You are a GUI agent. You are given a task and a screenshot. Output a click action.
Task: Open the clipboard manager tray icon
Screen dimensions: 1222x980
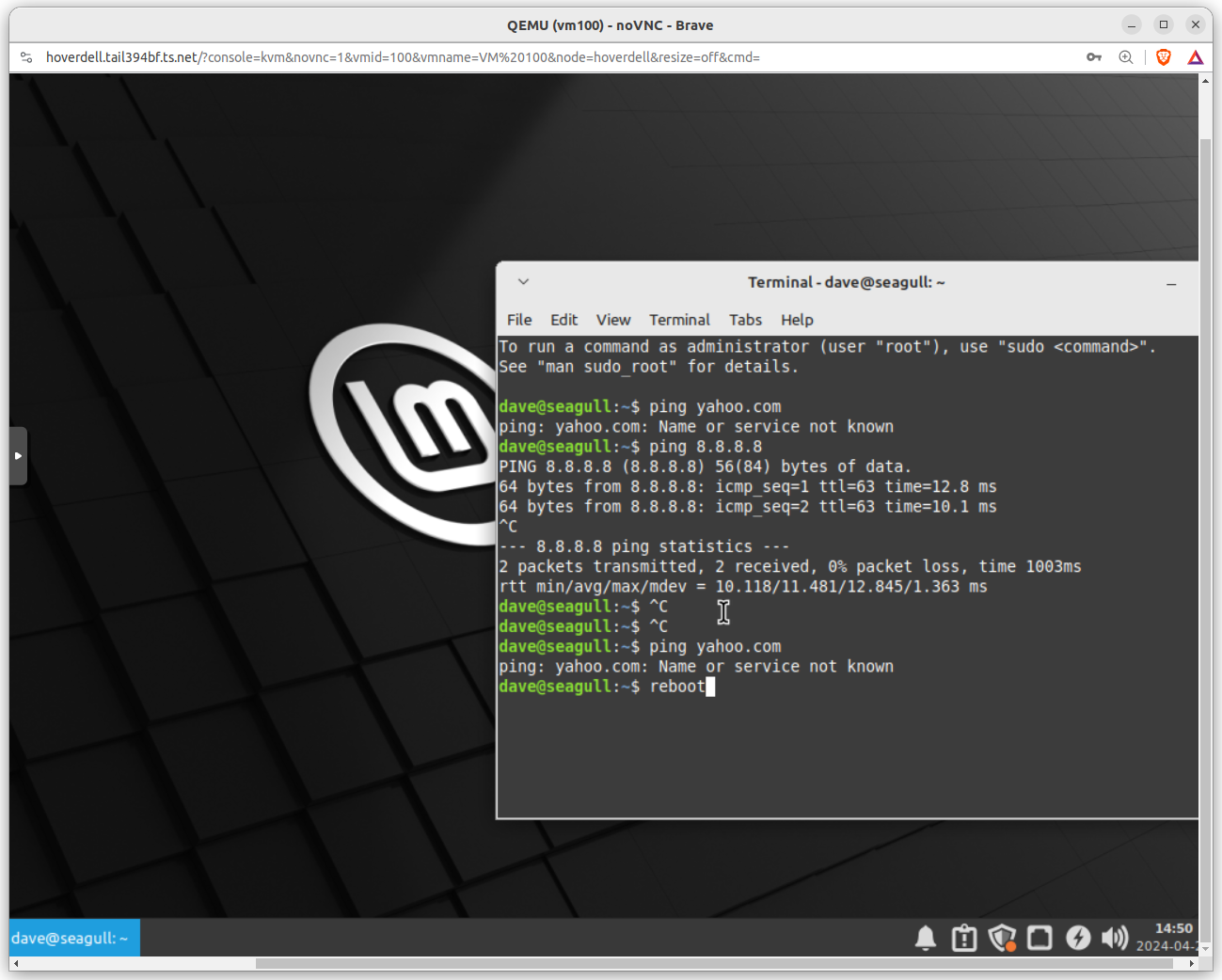964,938
